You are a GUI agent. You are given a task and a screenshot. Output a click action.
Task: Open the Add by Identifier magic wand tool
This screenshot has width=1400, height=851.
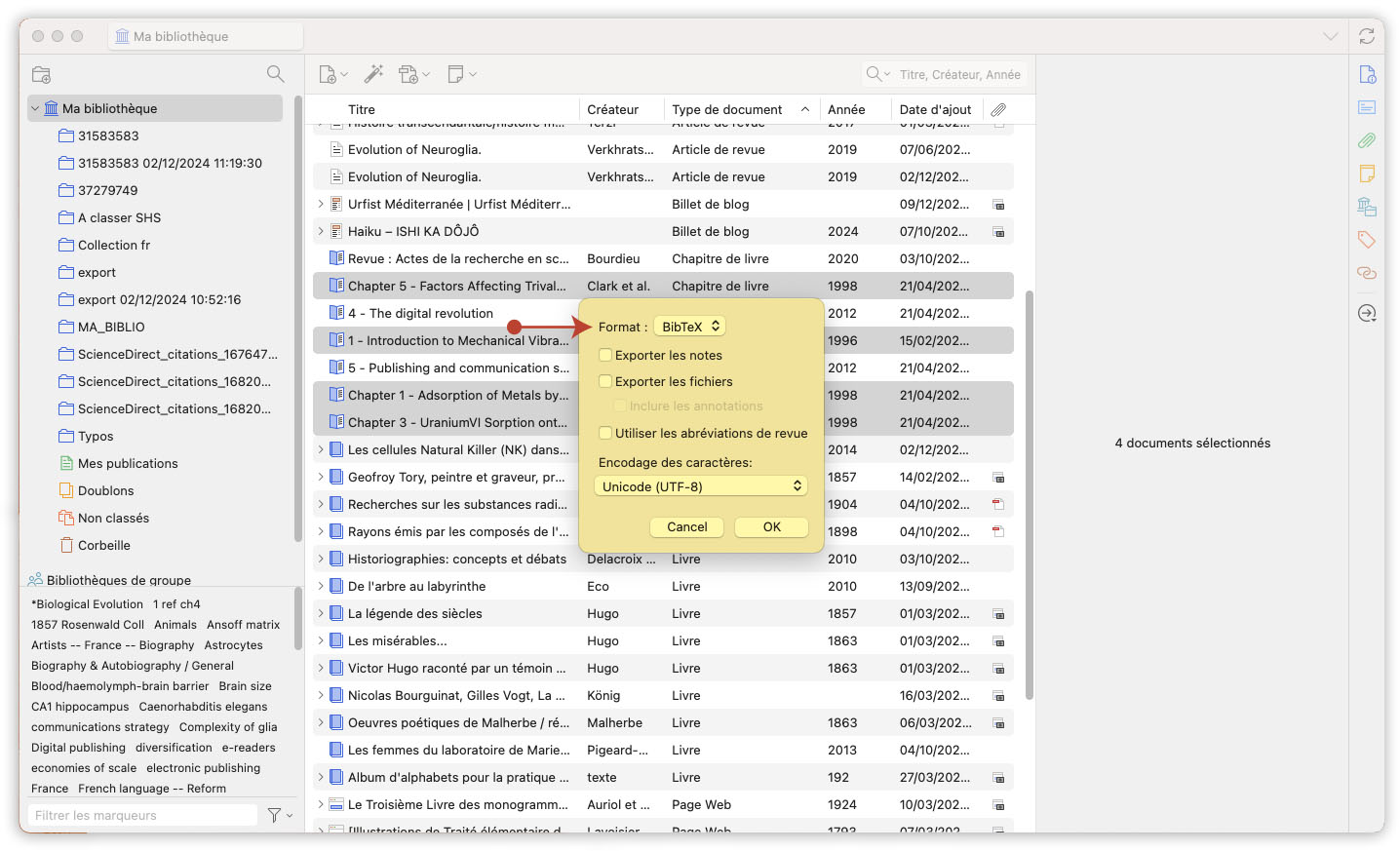pyautogui.click(x=372, y=73)
